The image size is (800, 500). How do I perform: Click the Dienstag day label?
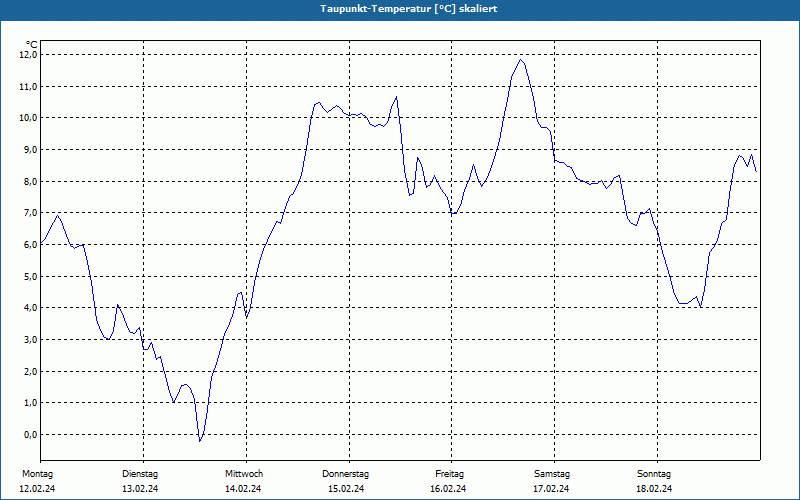point(140,474)
